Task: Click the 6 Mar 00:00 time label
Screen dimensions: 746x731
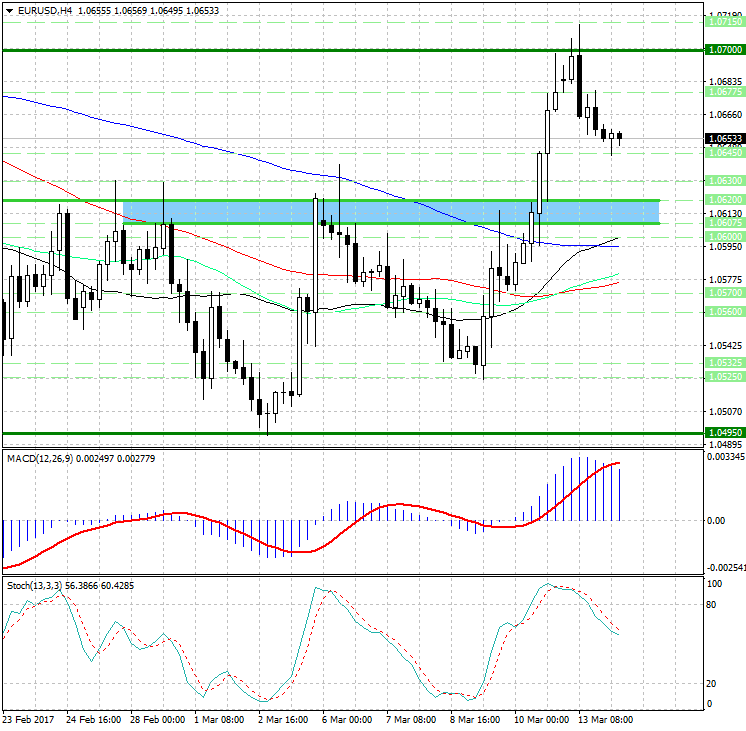Action: tap(348, 719)
